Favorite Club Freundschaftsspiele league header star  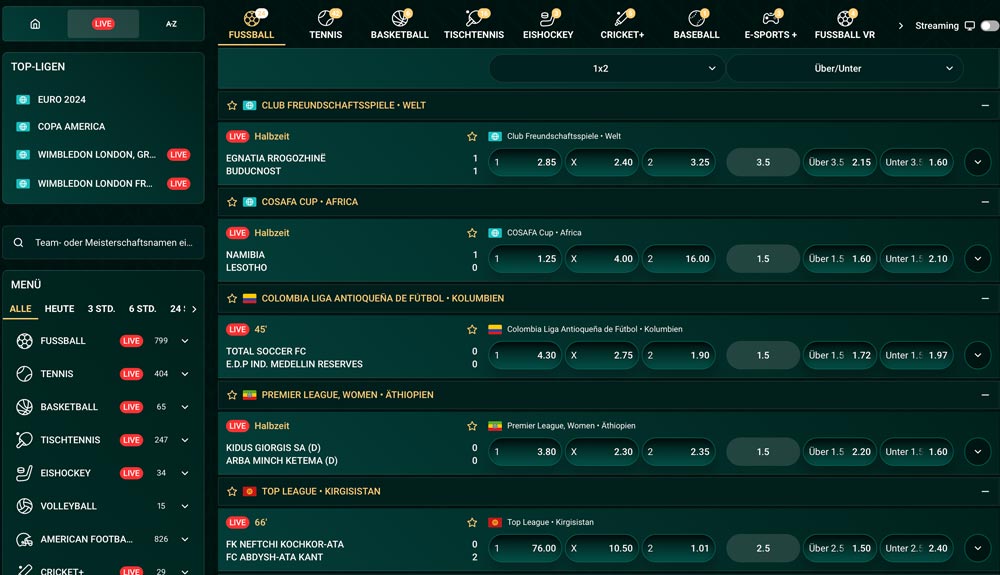point(232,105)
